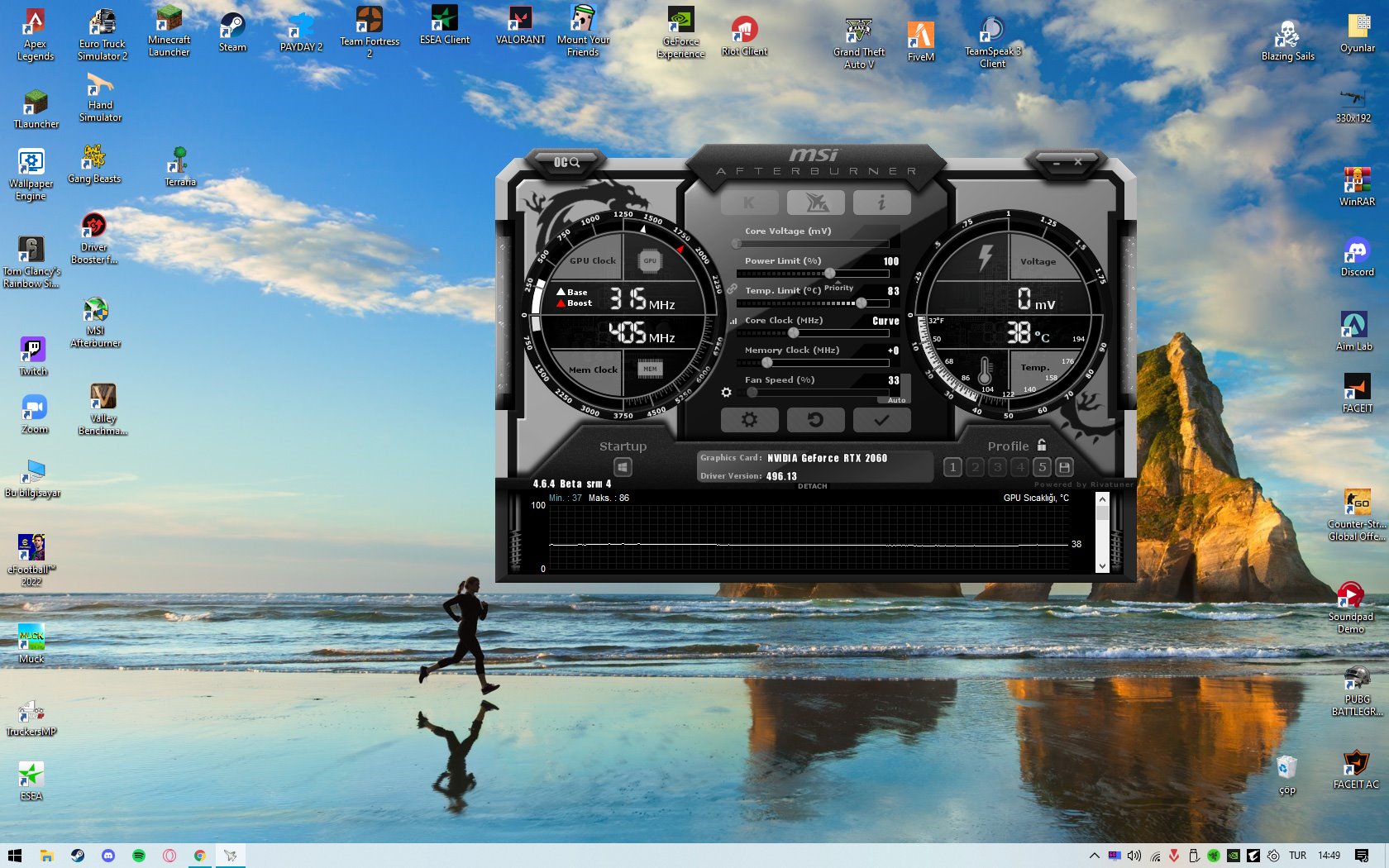Viewport: 1389px width, 868px height.
Task: Open the TeamSpeak 3 Client desktop icon
Action: pos(992,42)
